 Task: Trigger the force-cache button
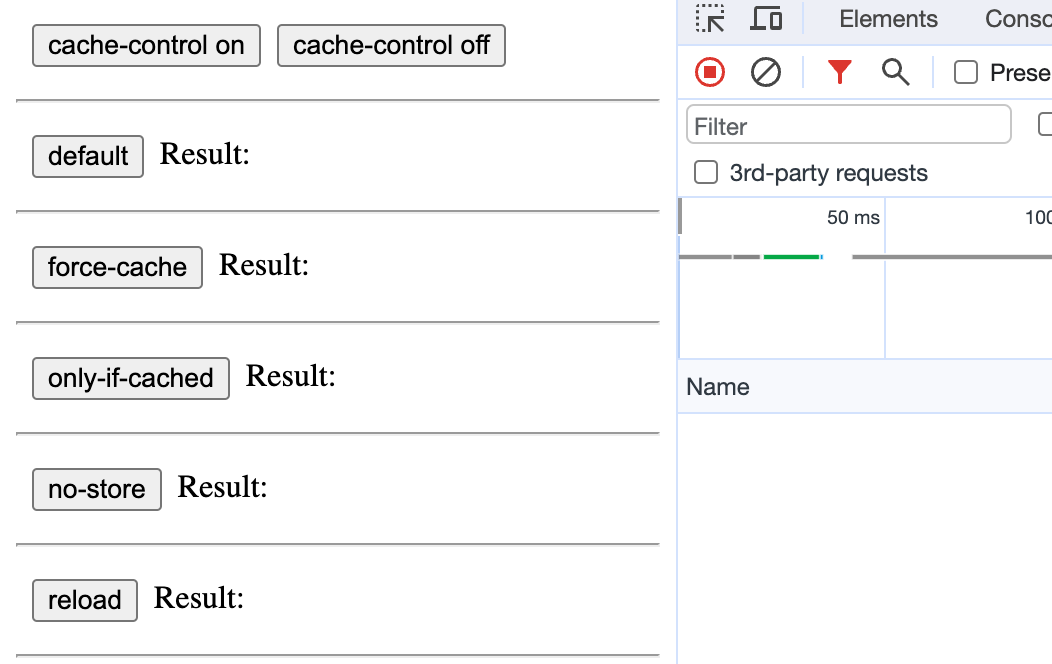(x=117, y=267)
